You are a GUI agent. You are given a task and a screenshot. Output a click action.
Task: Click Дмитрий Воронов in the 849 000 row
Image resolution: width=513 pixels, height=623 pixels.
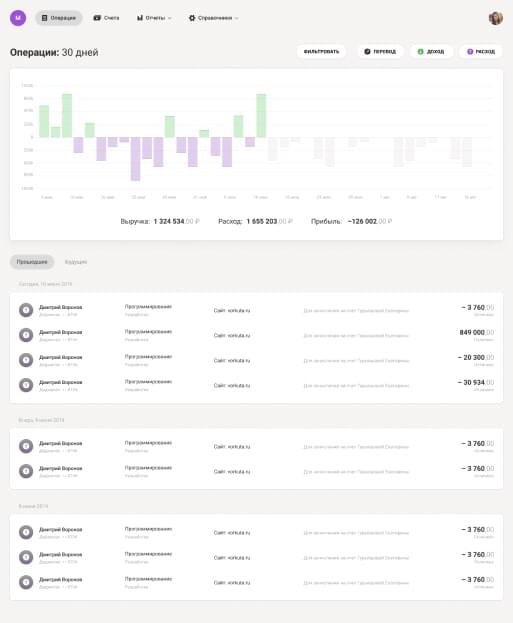(x=60, y=332)
